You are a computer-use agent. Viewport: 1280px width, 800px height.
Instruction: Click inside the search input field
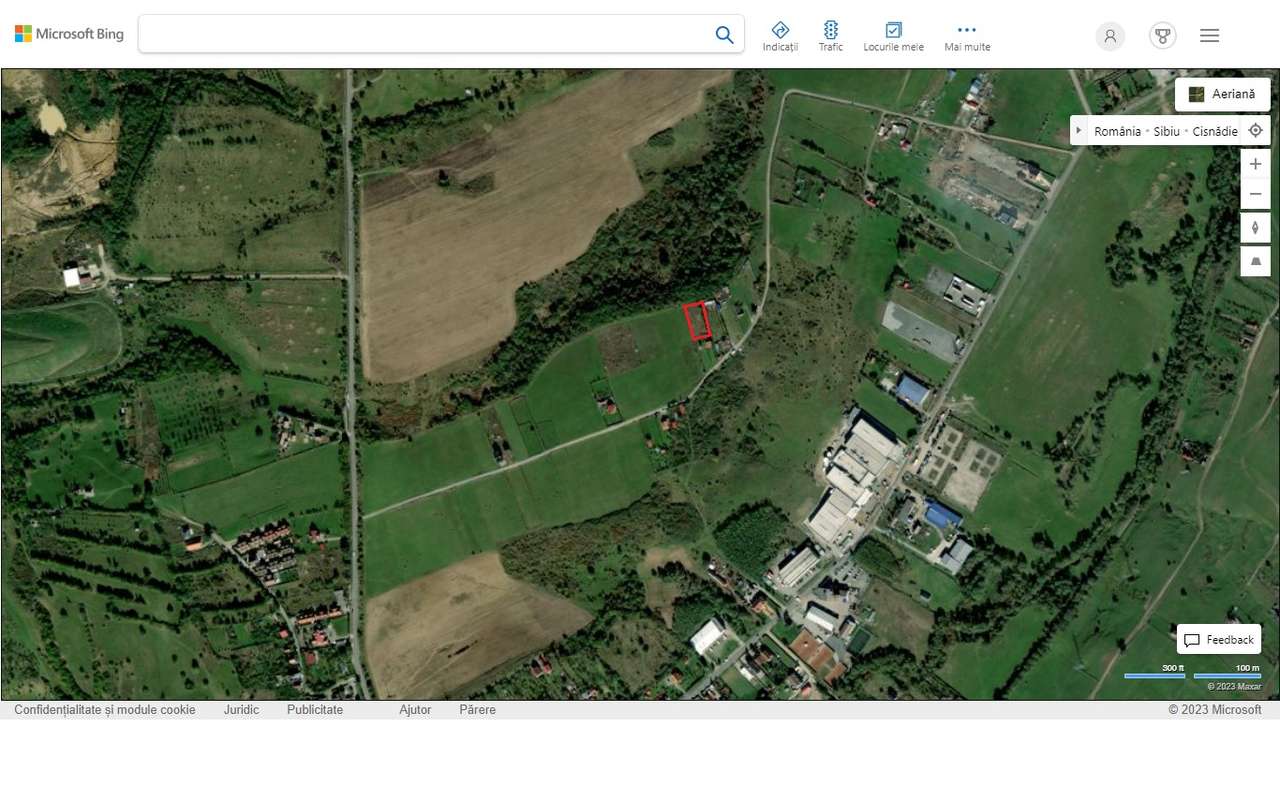click(x=430, y=34)
